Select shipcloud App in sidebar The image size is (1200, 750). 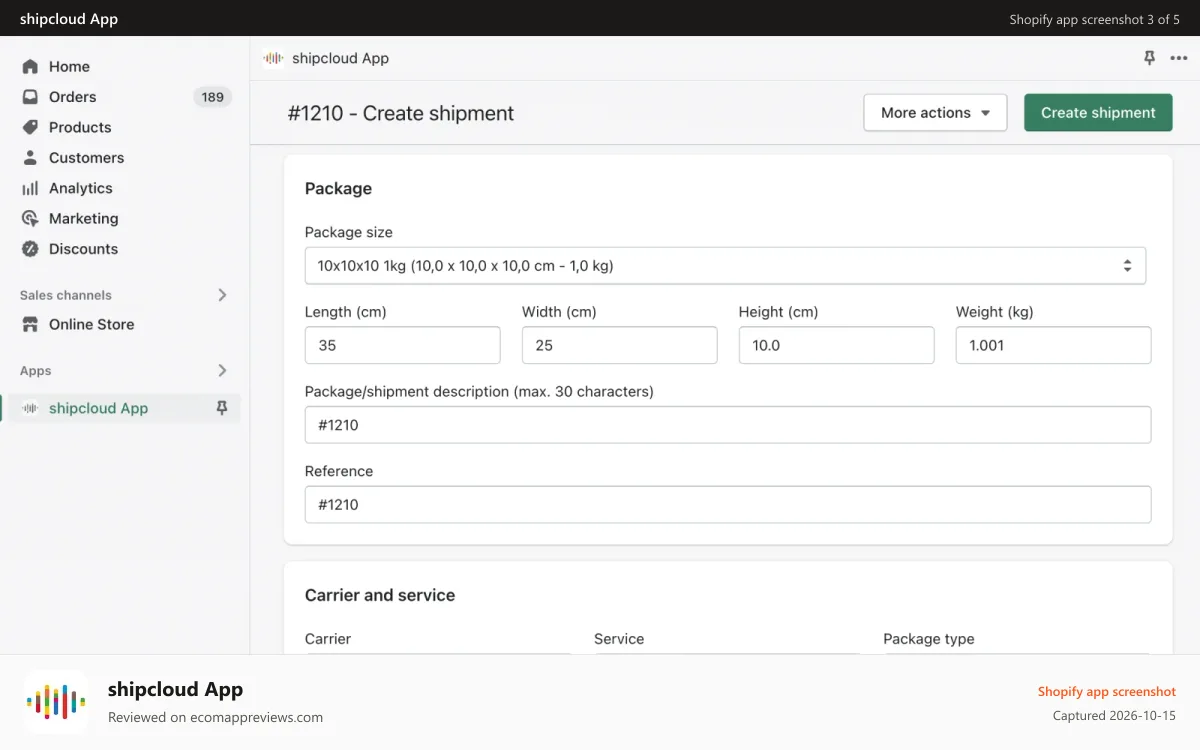98,408
